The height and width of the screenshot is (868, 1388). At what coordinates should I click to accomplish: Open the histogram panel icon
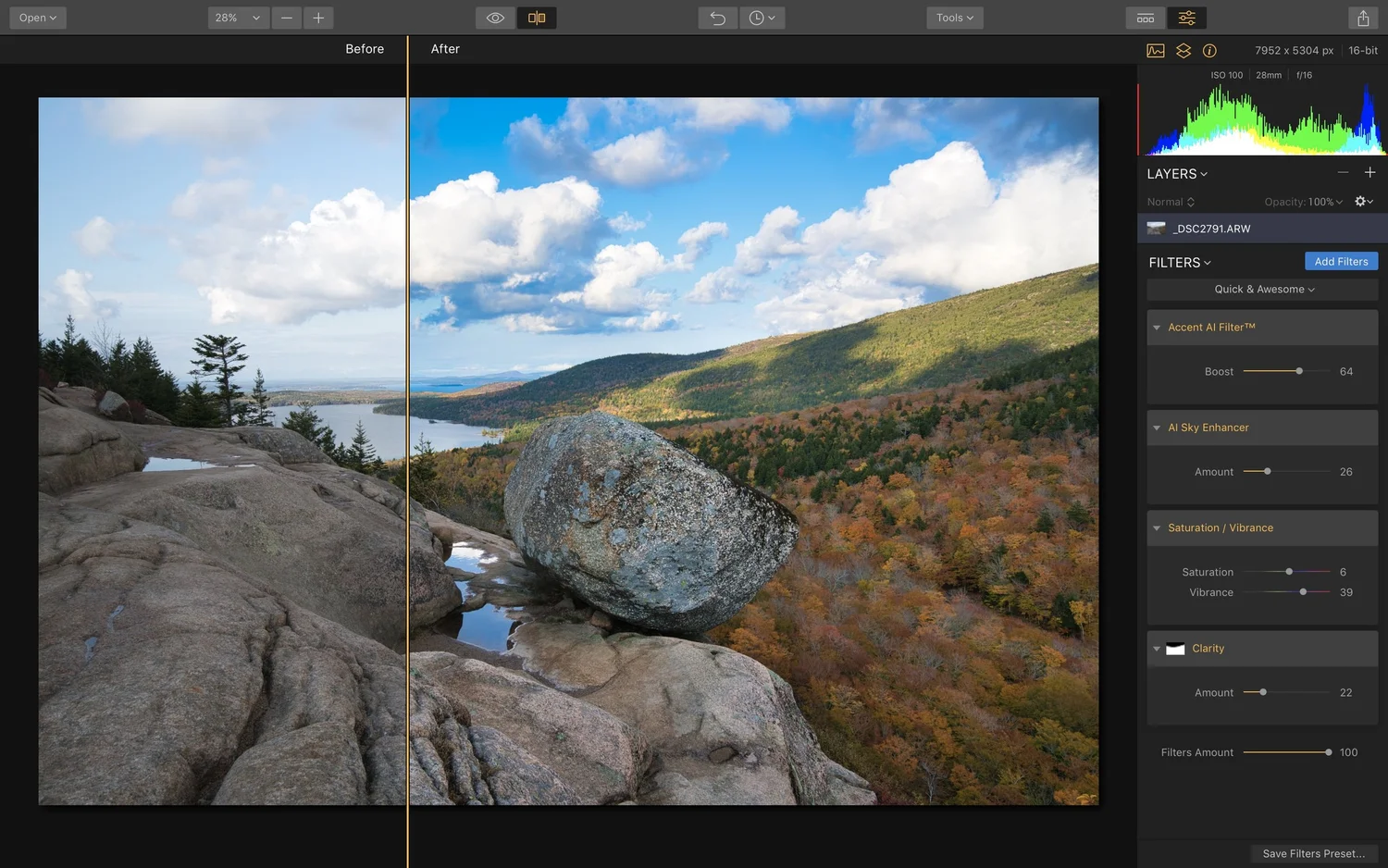tap(1156, 50)
